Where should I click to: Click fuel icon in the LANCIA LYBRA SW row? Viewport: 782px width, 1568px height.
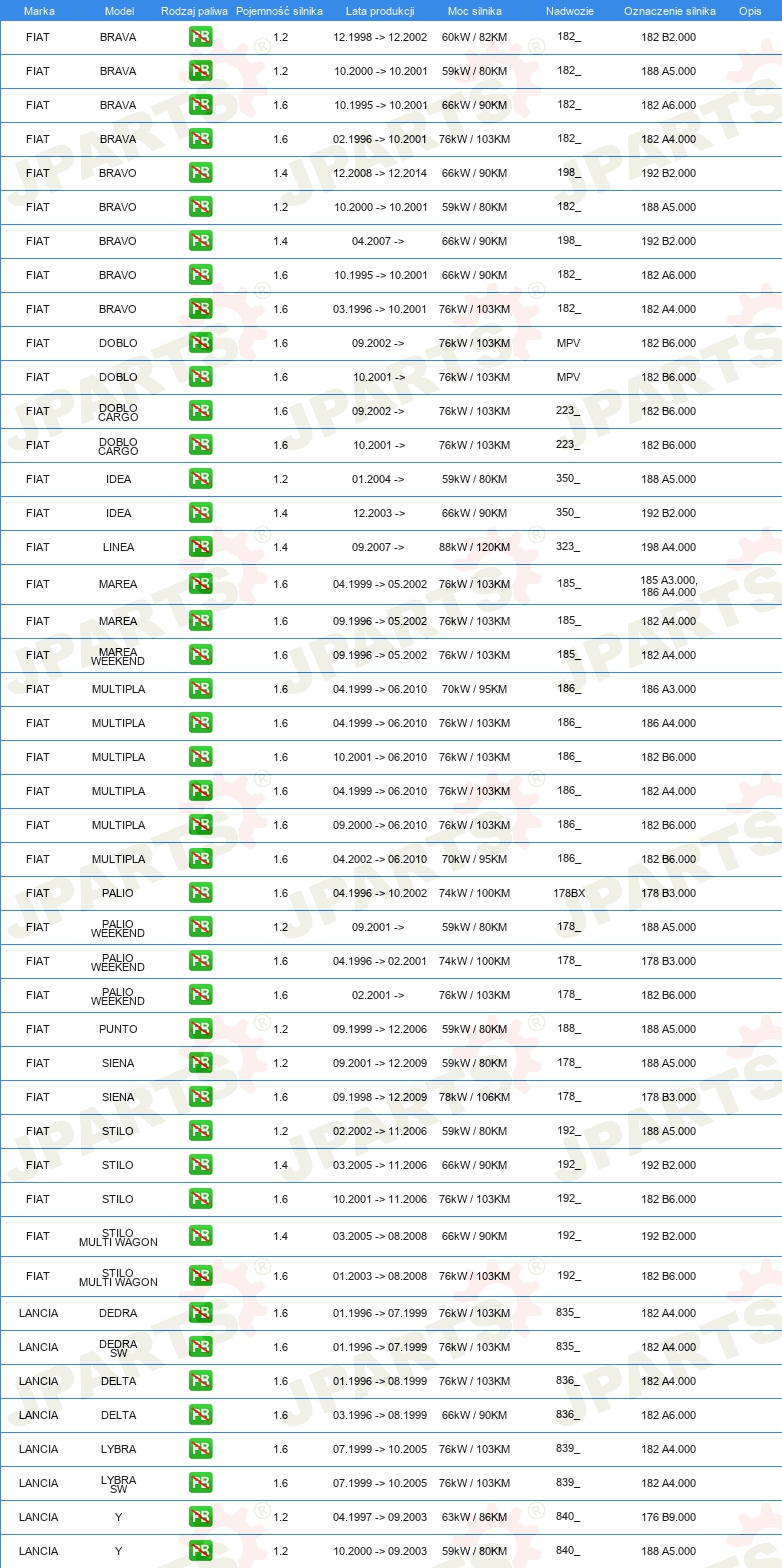200,1483
